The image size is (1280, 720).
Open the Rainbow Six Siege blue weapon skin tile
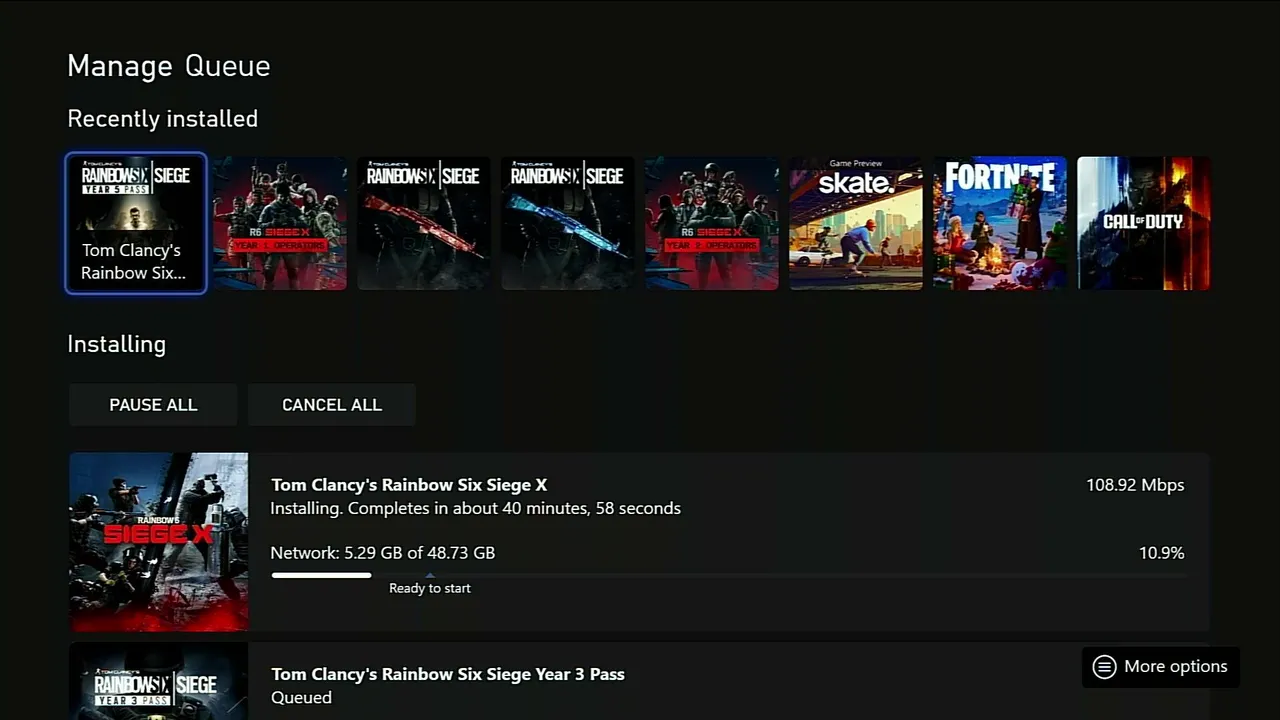point(568,223)
